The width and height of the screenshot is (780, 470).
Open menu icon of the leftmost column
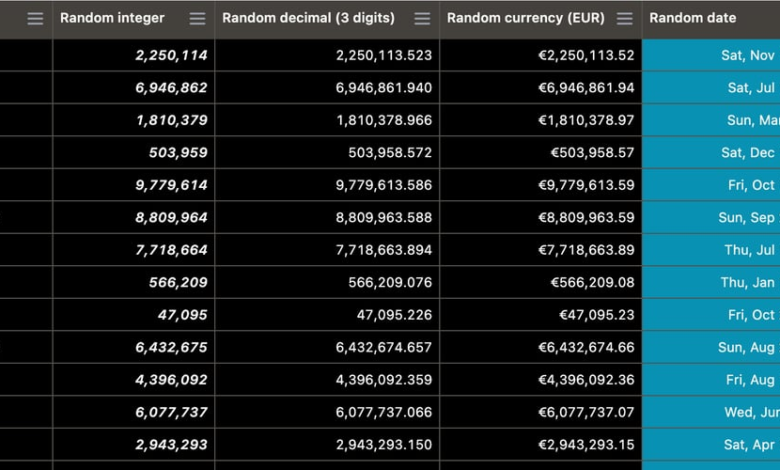[35, 19]
